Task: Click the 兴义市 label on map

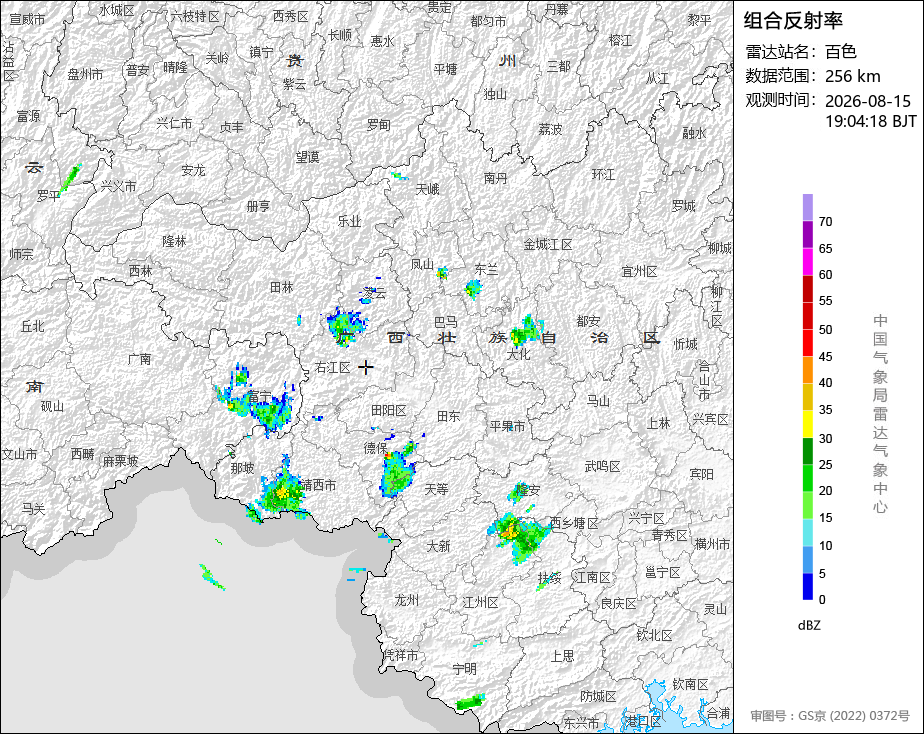Action: pyautogui.click(x=118, y=186)
